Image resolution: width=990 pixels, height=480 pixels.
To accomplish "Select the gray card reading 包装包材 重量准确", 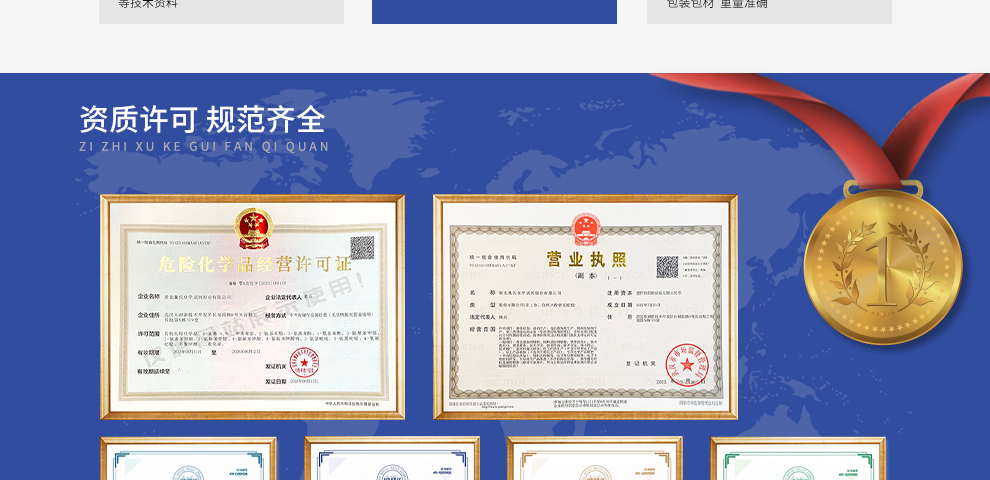I will (769, 11).
